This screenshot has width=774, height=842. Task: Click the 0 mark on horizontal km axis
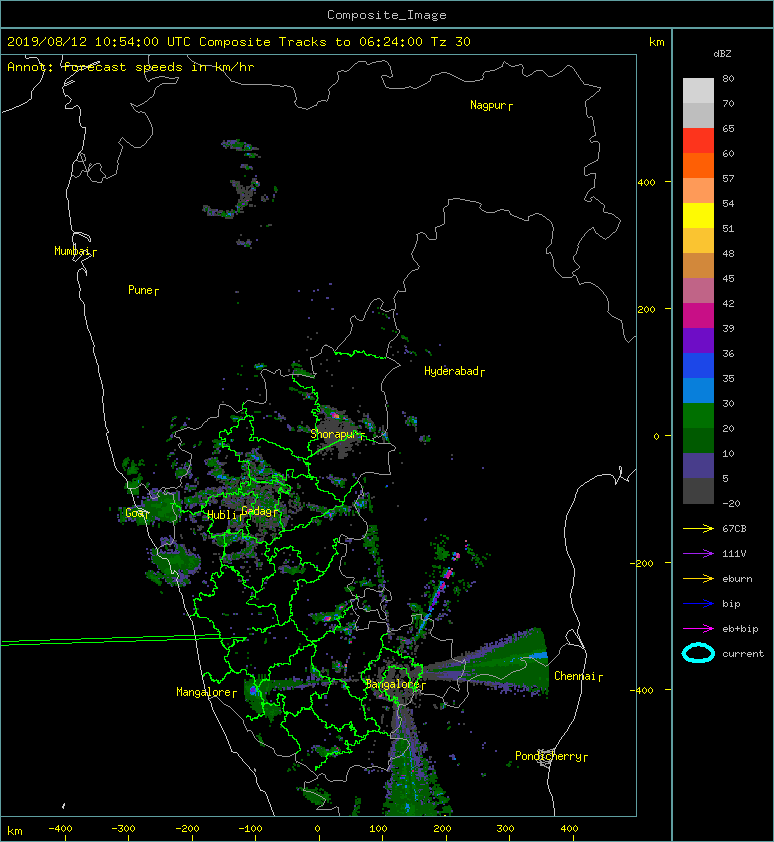[317, 829]
